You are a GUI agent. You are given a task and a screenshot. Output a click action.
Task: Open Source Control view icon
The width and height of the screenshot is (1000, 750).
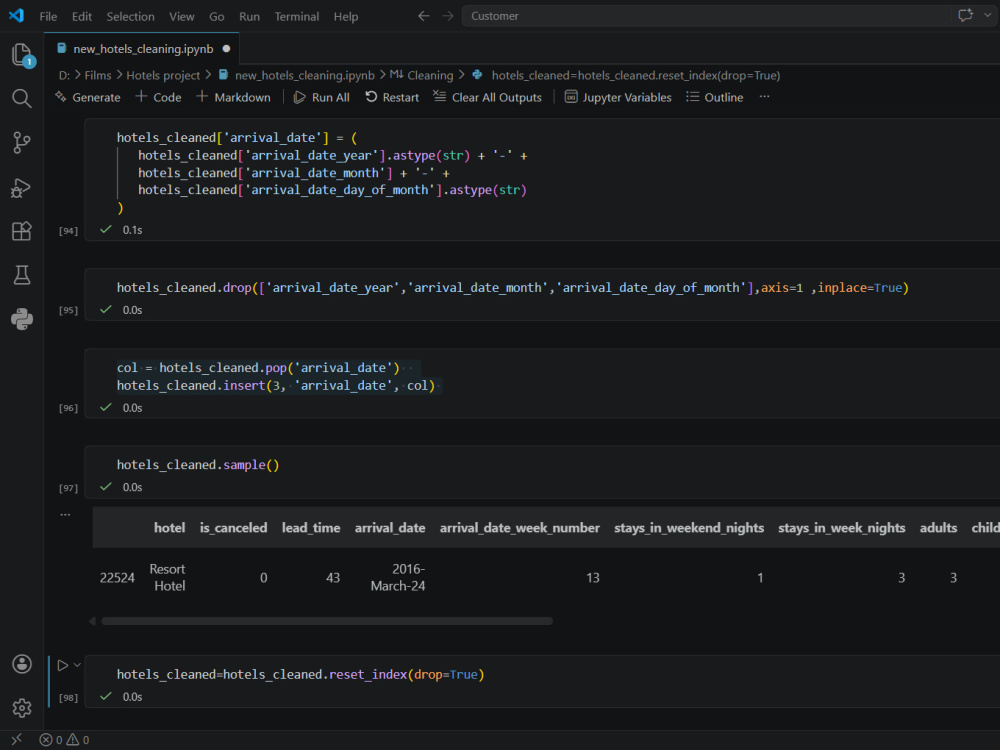click(x=22, y=142)
